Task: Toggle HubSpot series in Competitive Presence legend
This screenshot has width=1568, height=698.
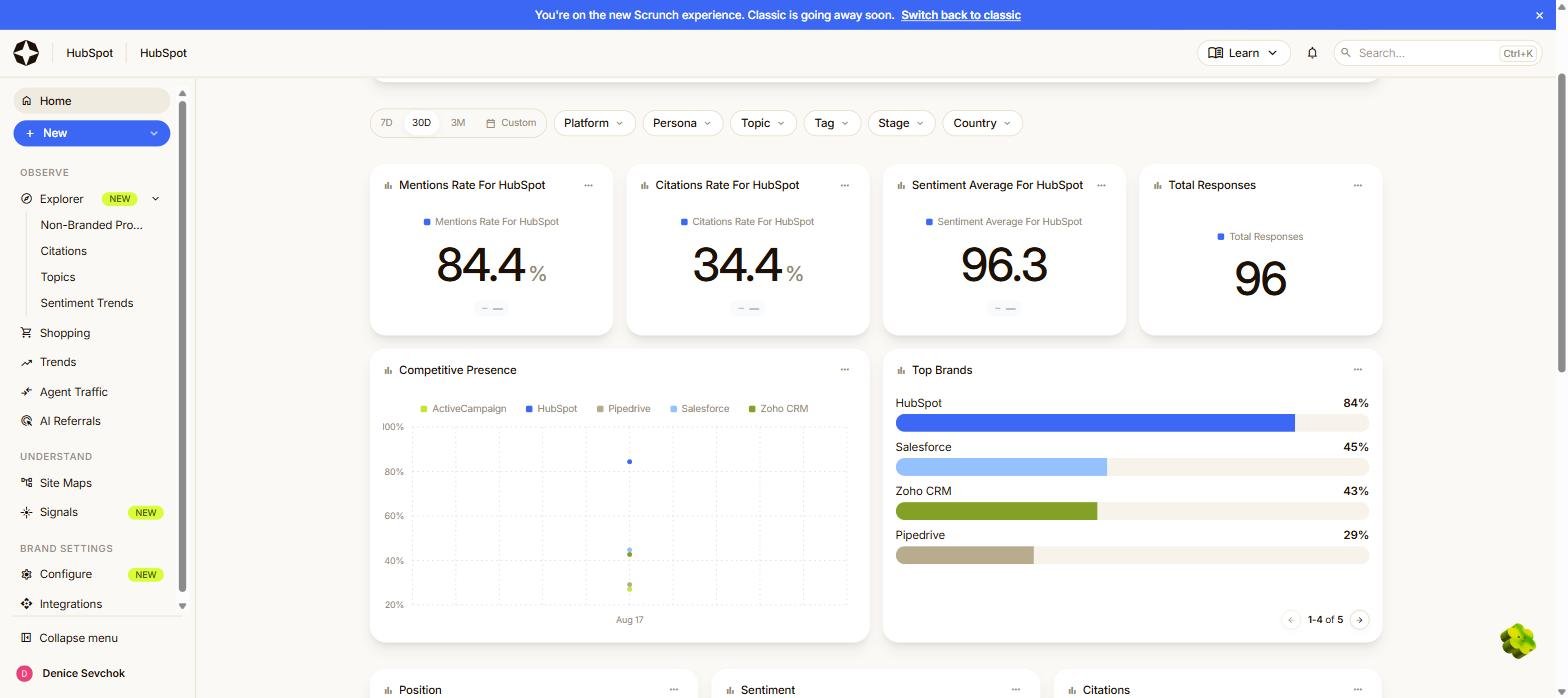Action: (551, 409)
